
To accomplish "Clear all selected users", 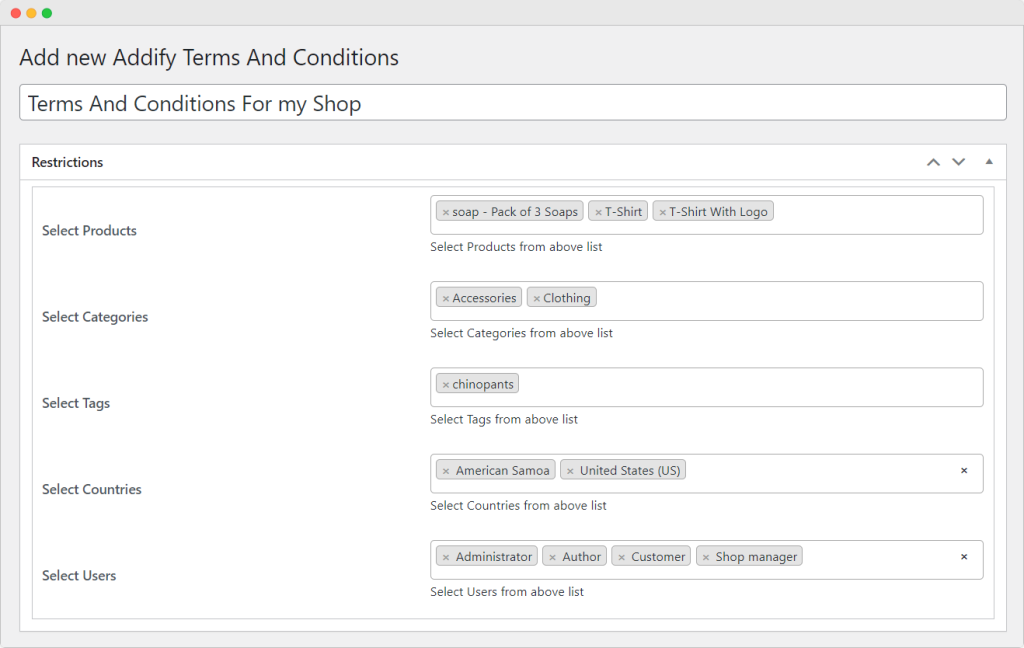I will click(x=964, y=557).
